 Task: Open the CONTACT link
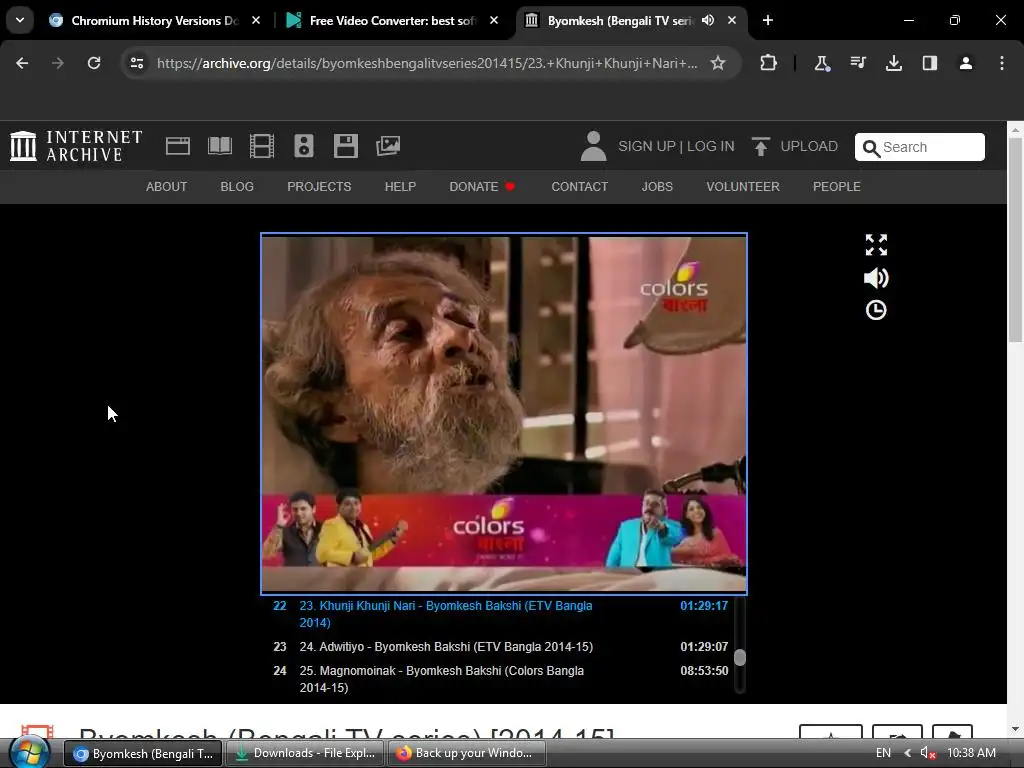tap(579, 187)
